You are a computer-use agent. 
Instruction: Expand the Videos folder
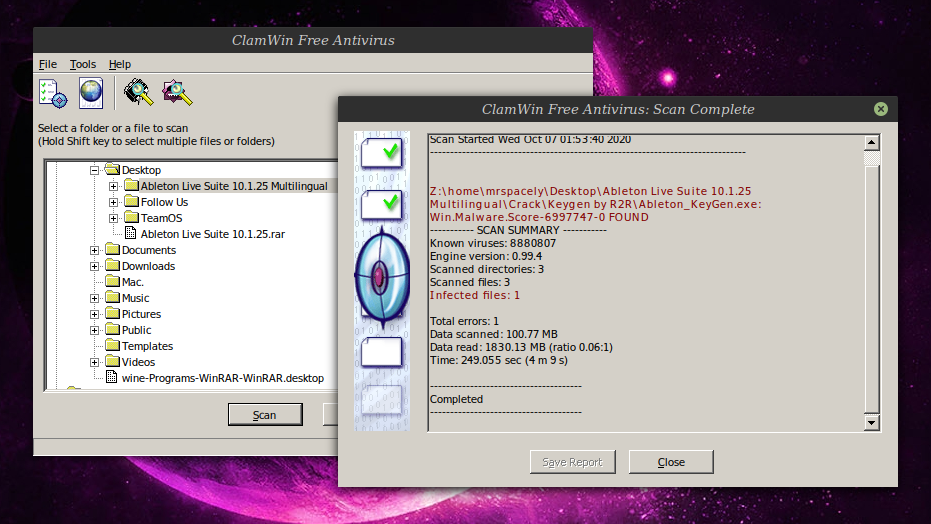point(94,363)
